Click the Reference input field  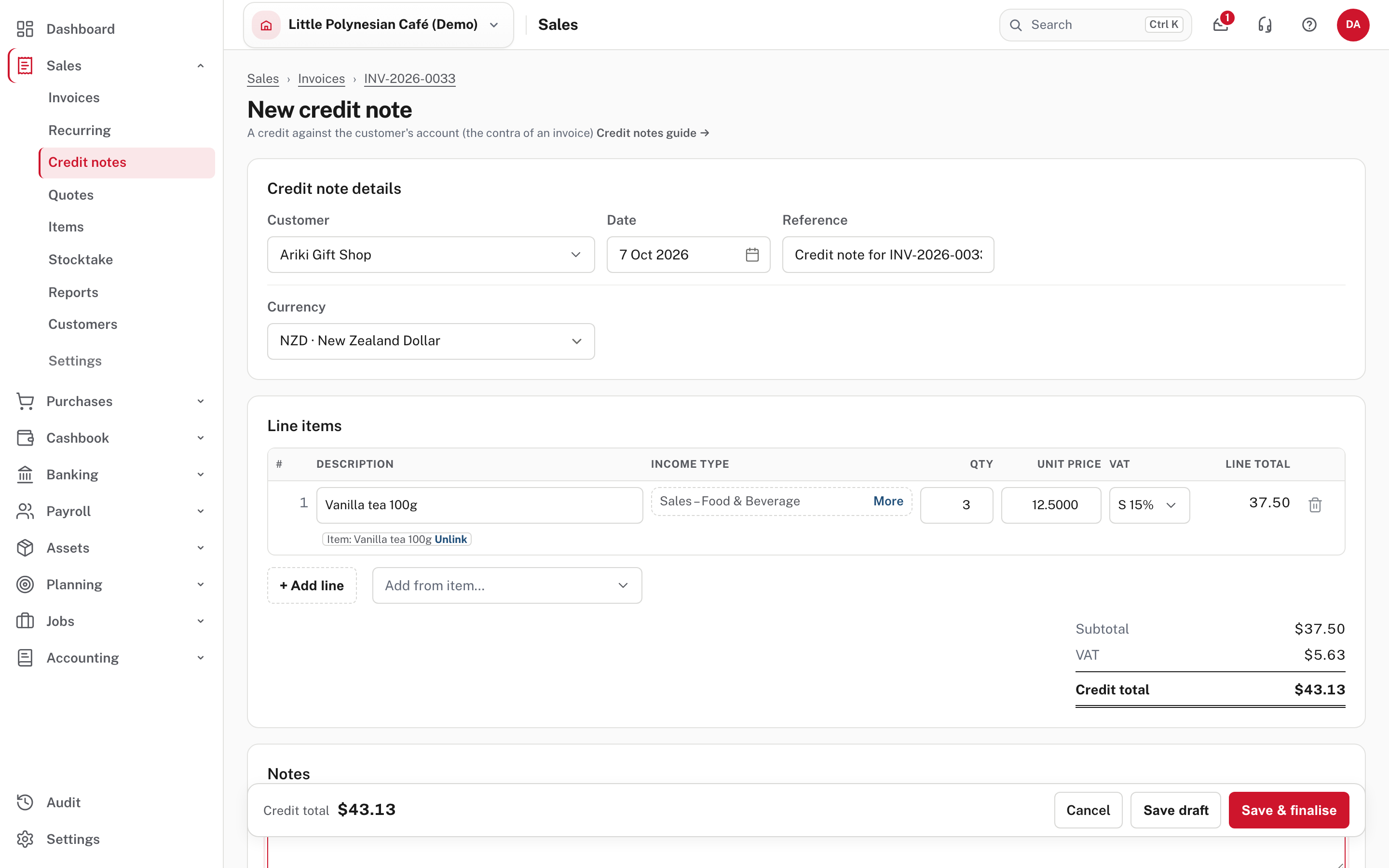(x=888, y=254)
